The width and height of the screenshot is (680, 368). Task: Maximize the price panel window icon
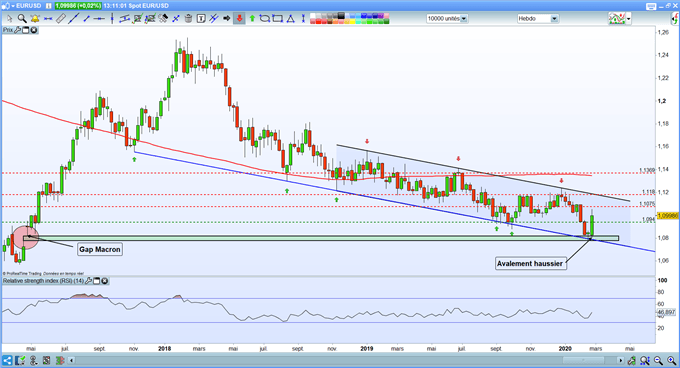pyautogui.click(x=25, y=30)
